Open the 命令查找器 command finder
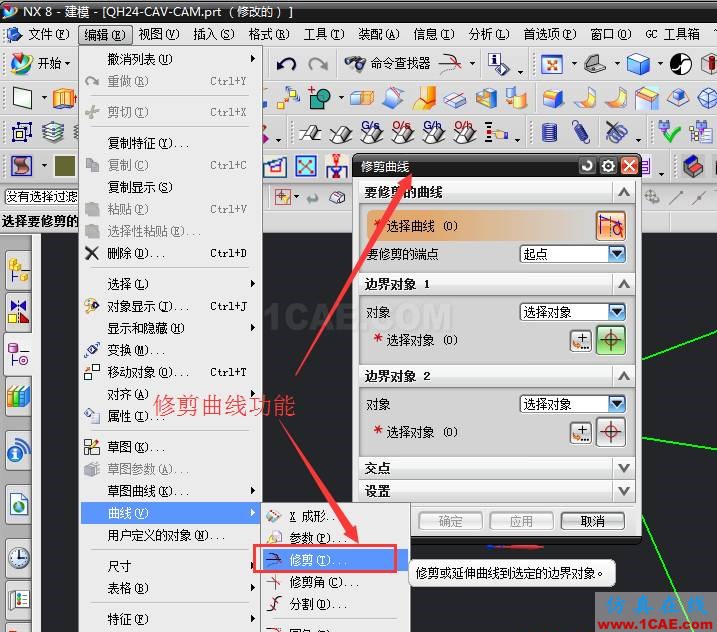Image resolution: width=717 pixels, height=632 pixels. [x=387, y=64]
